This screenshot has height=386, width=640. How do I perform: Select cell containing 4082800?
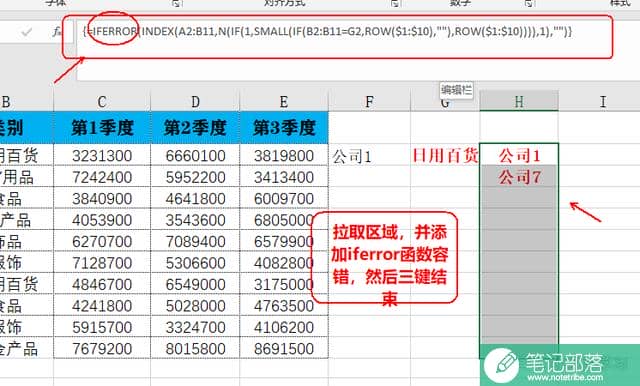tap(284, 263)
